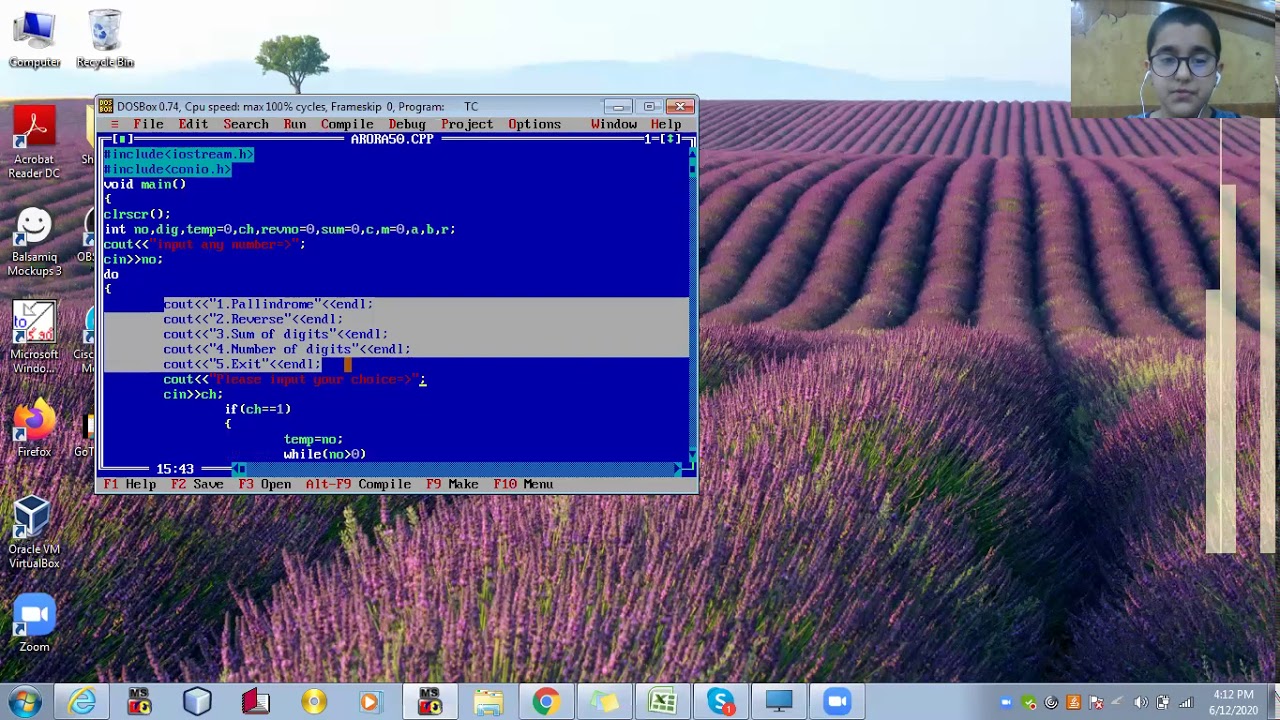Open Excel from the taskbar
This screenshot has height=720, width=1280.
pos(662,702)
